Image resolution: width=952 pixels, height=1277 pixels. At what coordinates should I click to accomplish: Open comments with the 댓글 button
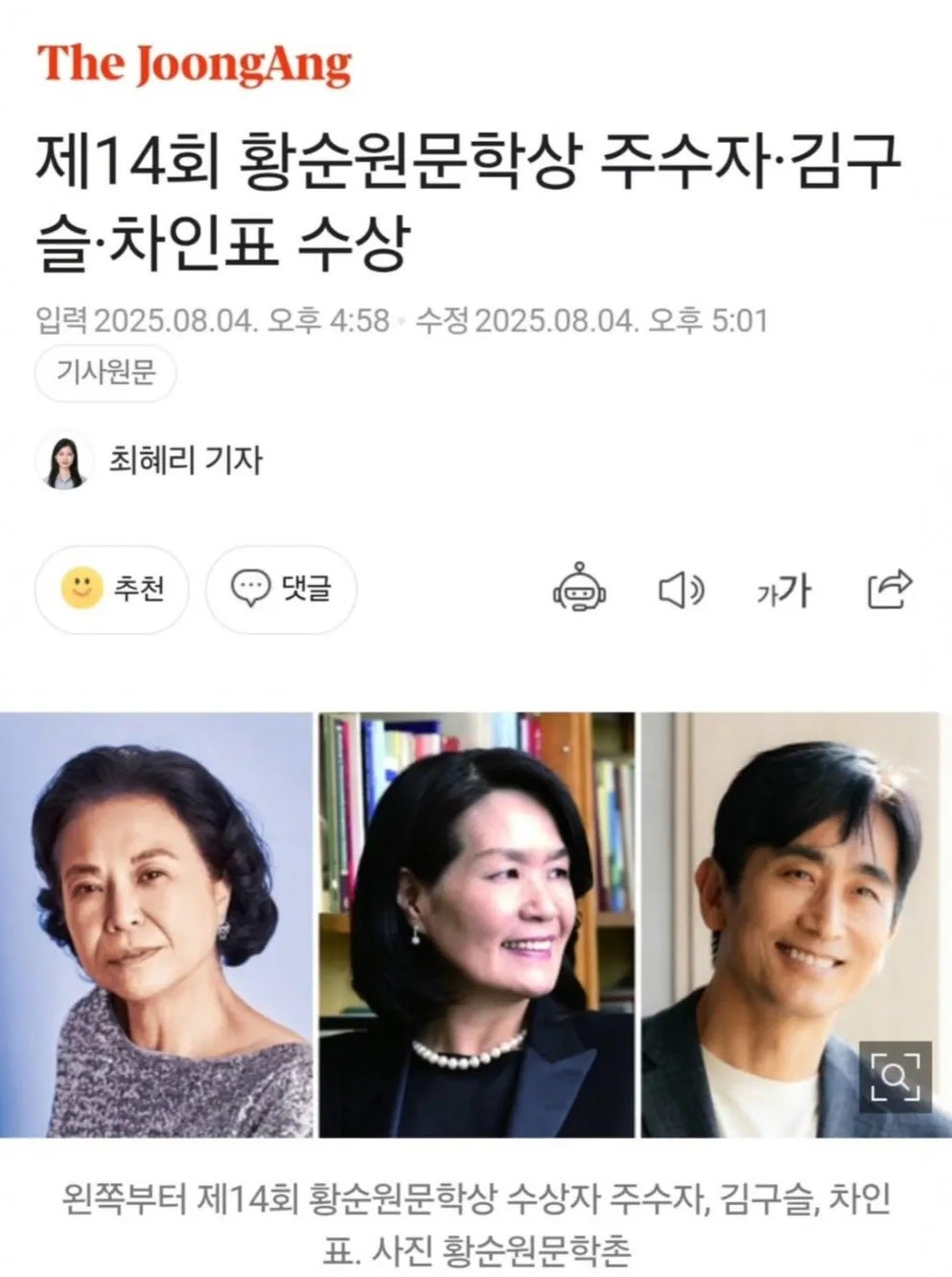pos(282,590)
